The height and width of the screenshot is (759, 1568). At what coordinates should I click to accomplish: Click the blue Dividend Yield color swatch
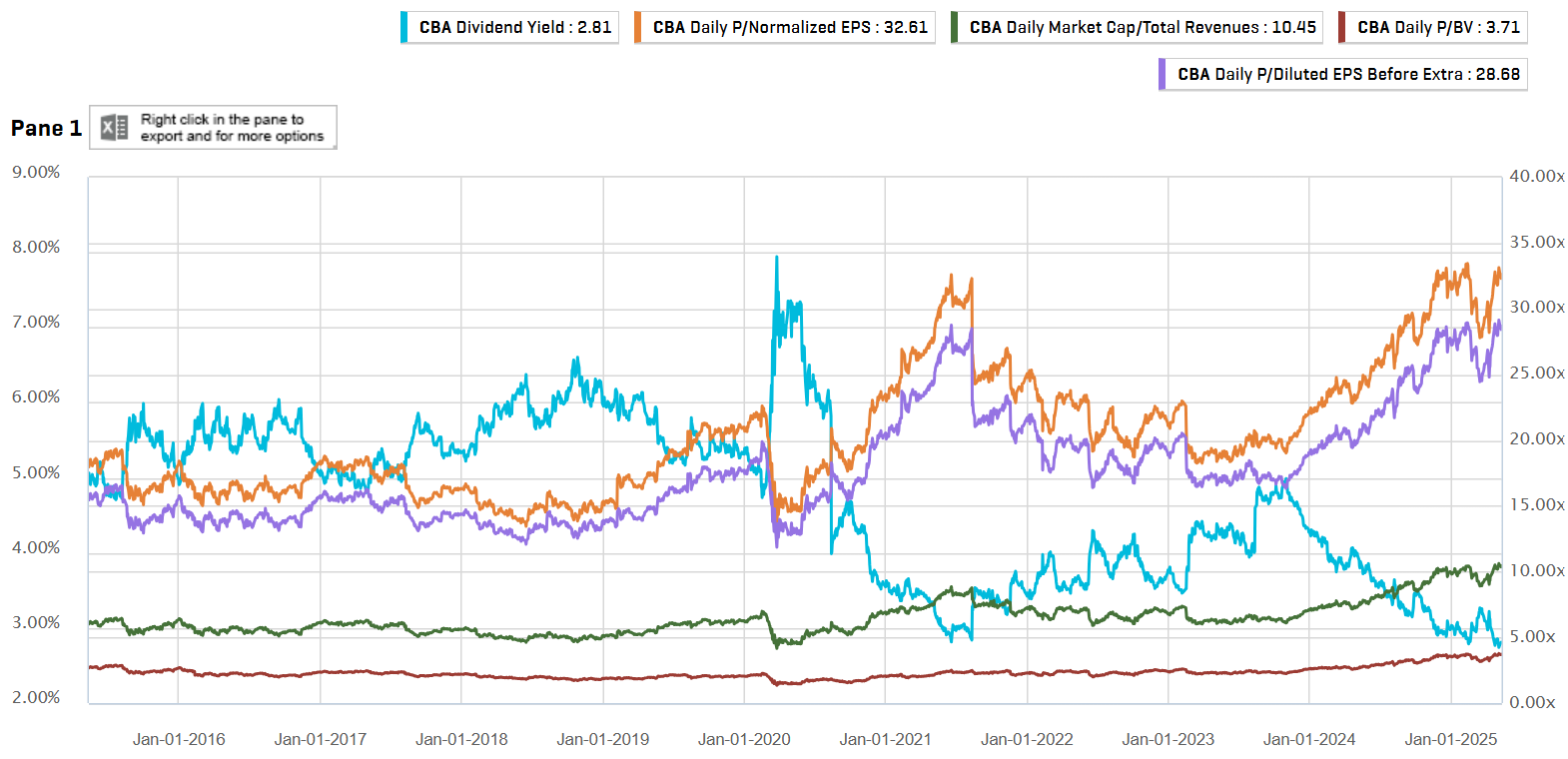point(403,28)
